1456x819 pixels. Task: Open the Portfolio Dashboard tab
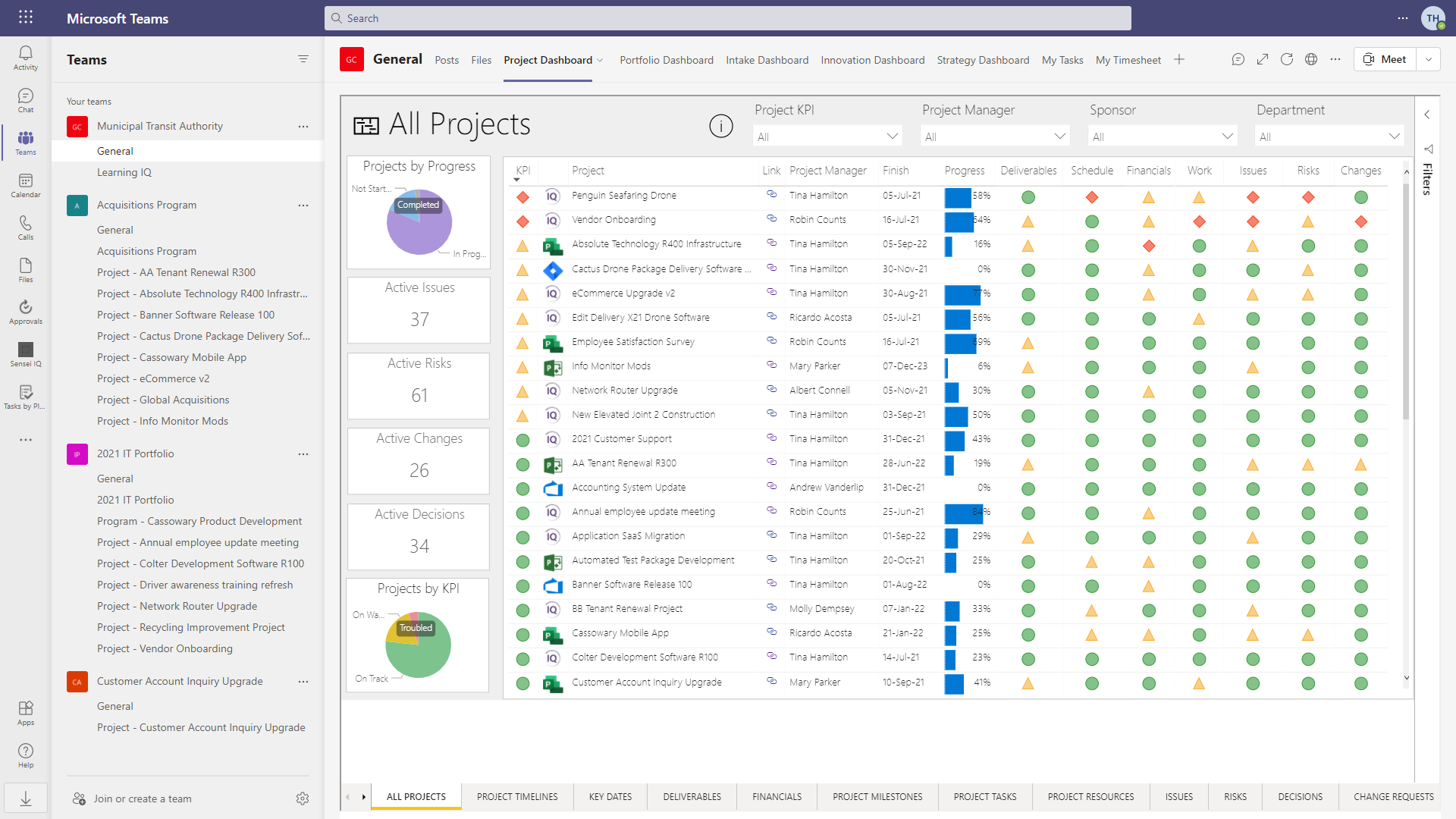pyautogui.click(x=666, y=60)
